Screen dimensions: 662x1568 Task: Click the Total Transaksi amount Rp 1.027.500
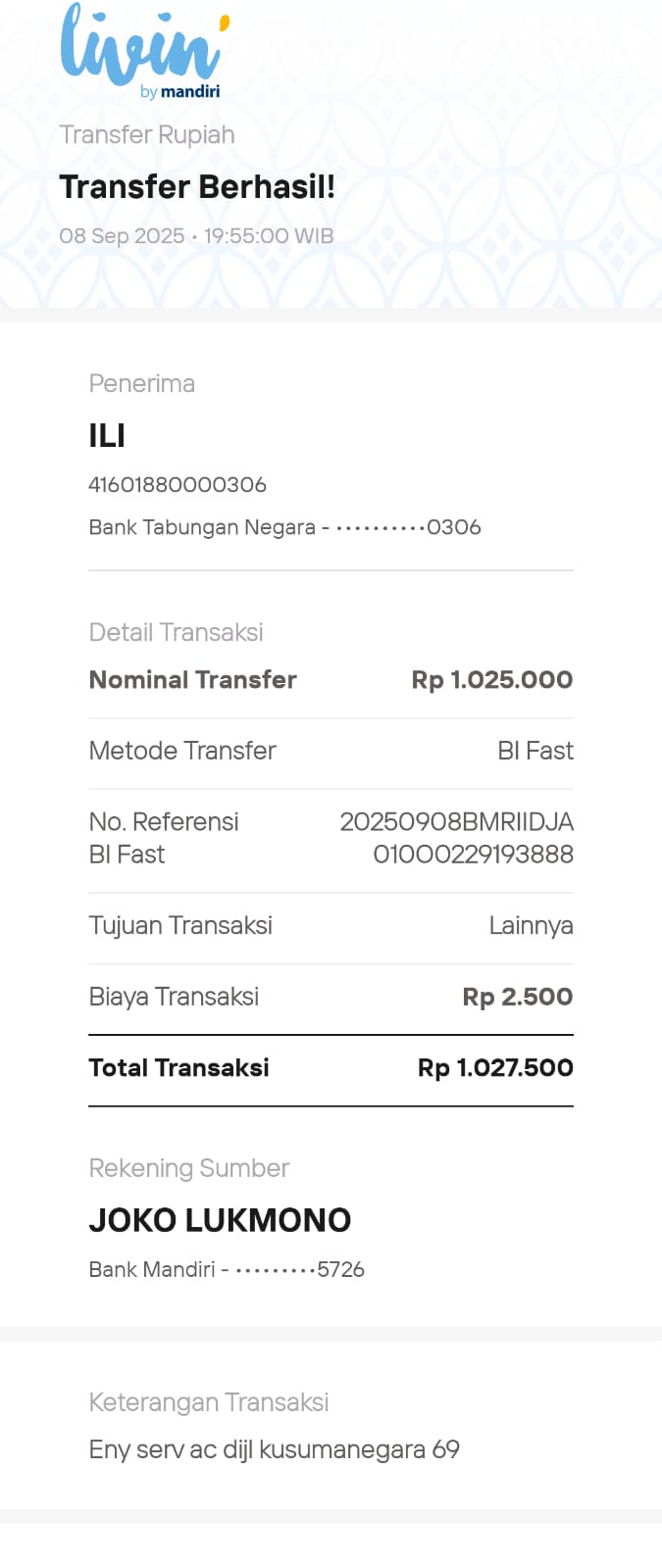[495, 1068]
